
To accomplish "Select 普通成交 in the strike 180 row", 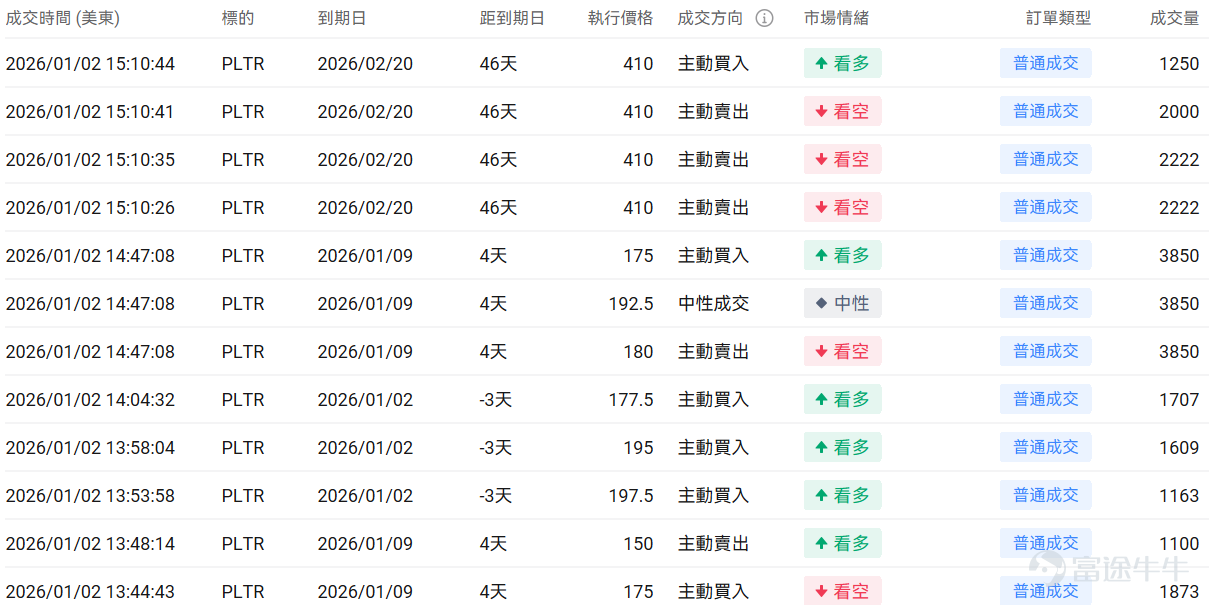I will click(1046, 351).
